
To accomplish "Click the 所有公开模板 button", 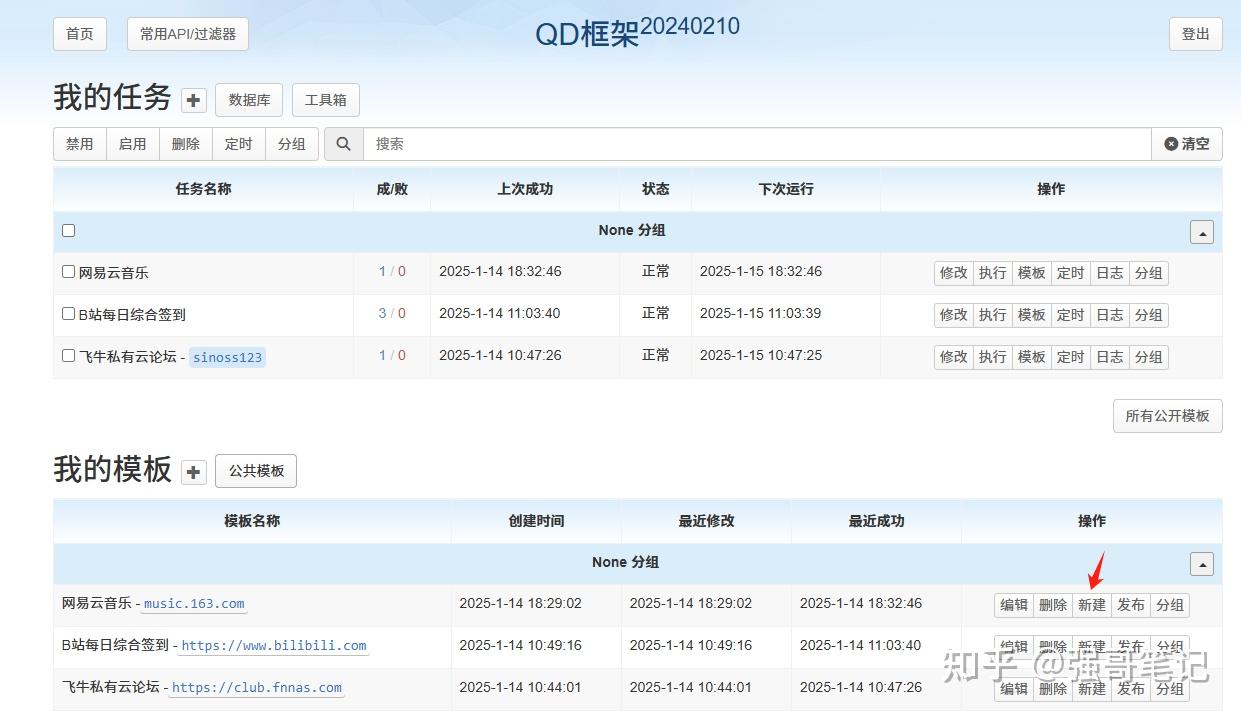I will (x=1167, y=416).
